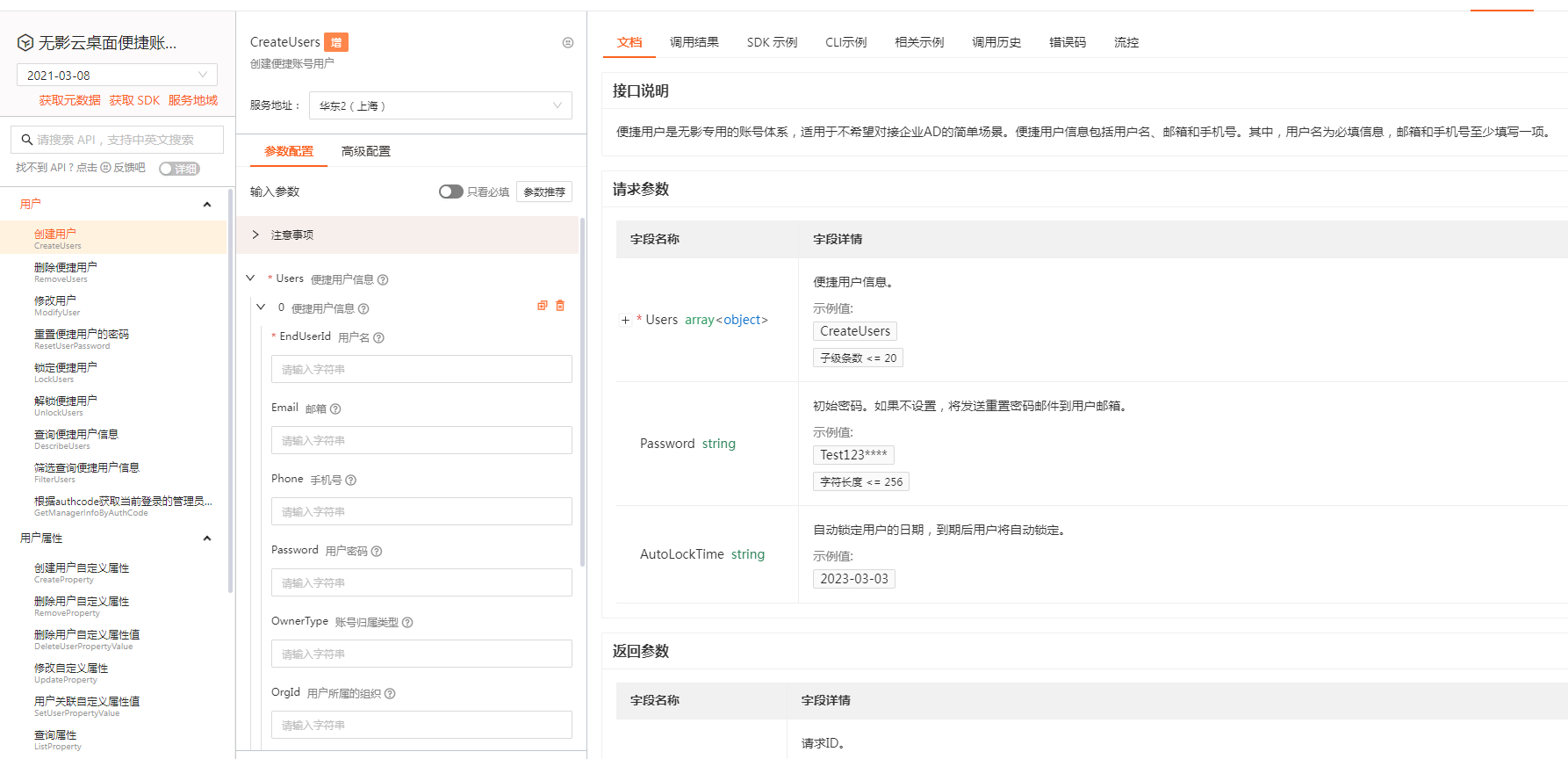Copy the Users item 0 entry
The image size is (1568, 759).
tap(543, 306)
